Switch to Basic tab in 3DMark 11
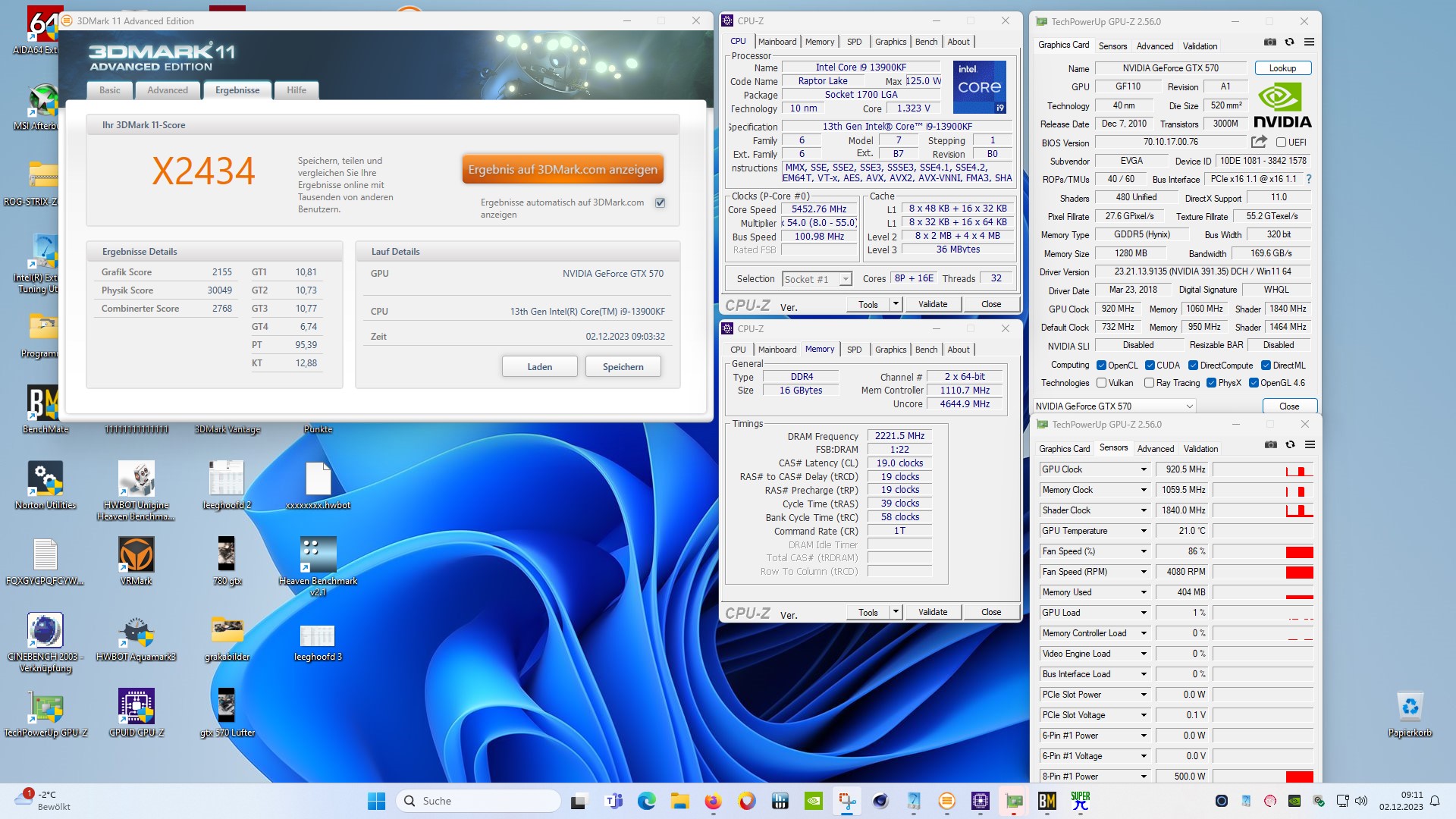 (110, 90)
